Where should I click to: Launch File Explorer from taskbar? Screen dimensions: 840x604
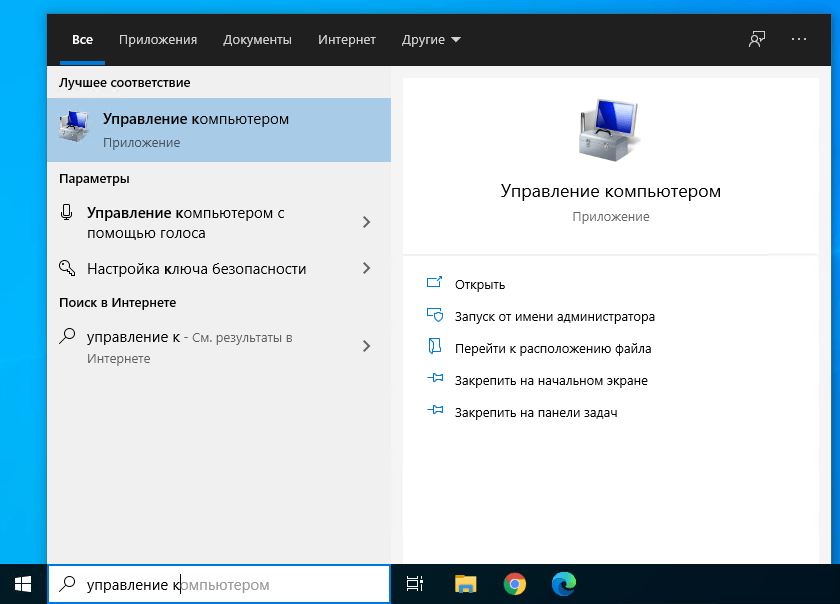pos(465,584)
